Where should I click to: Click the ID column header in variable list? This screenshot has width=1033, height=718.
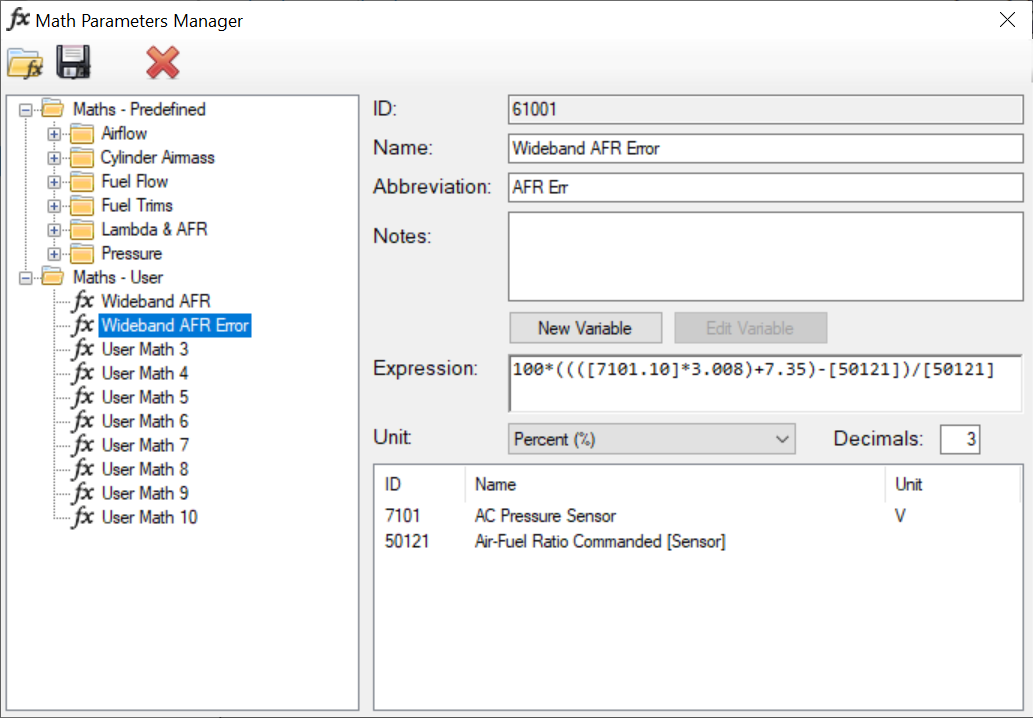[420, 484]
